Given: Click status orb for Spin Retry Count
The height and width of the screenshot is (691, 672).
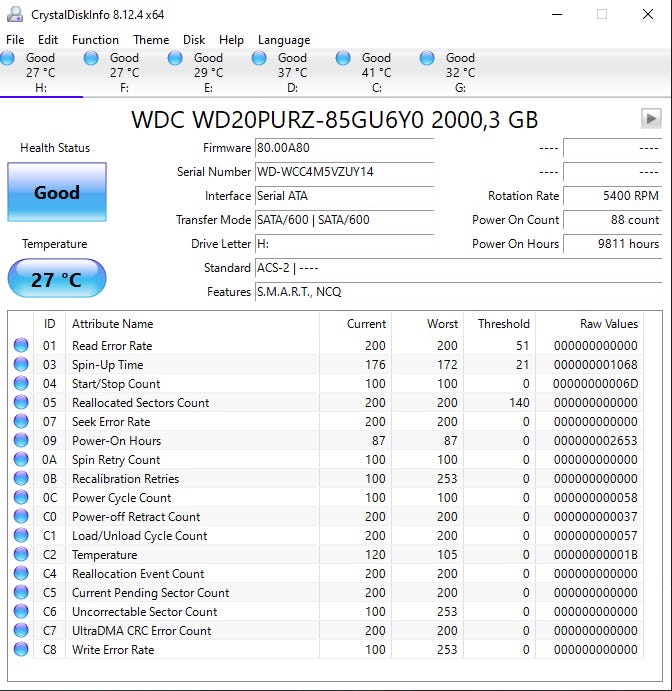Looking at the screenshot, I should [21, 459].
